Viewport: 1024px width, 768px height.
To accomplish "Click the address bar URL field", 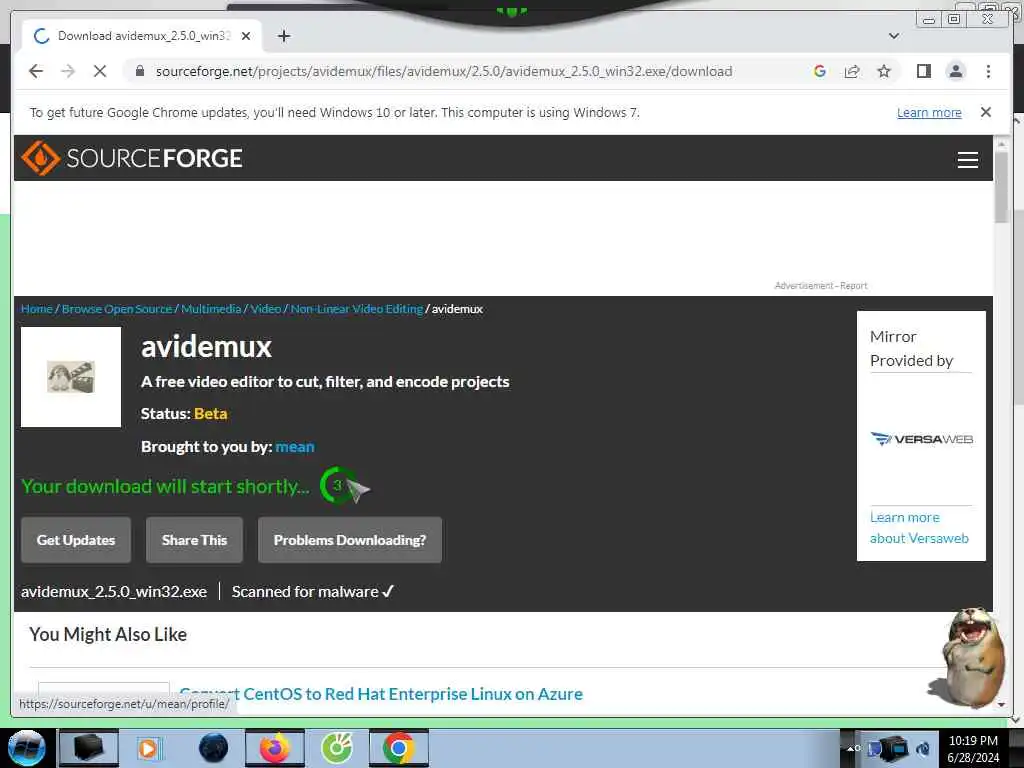I will tap(444, 71).
